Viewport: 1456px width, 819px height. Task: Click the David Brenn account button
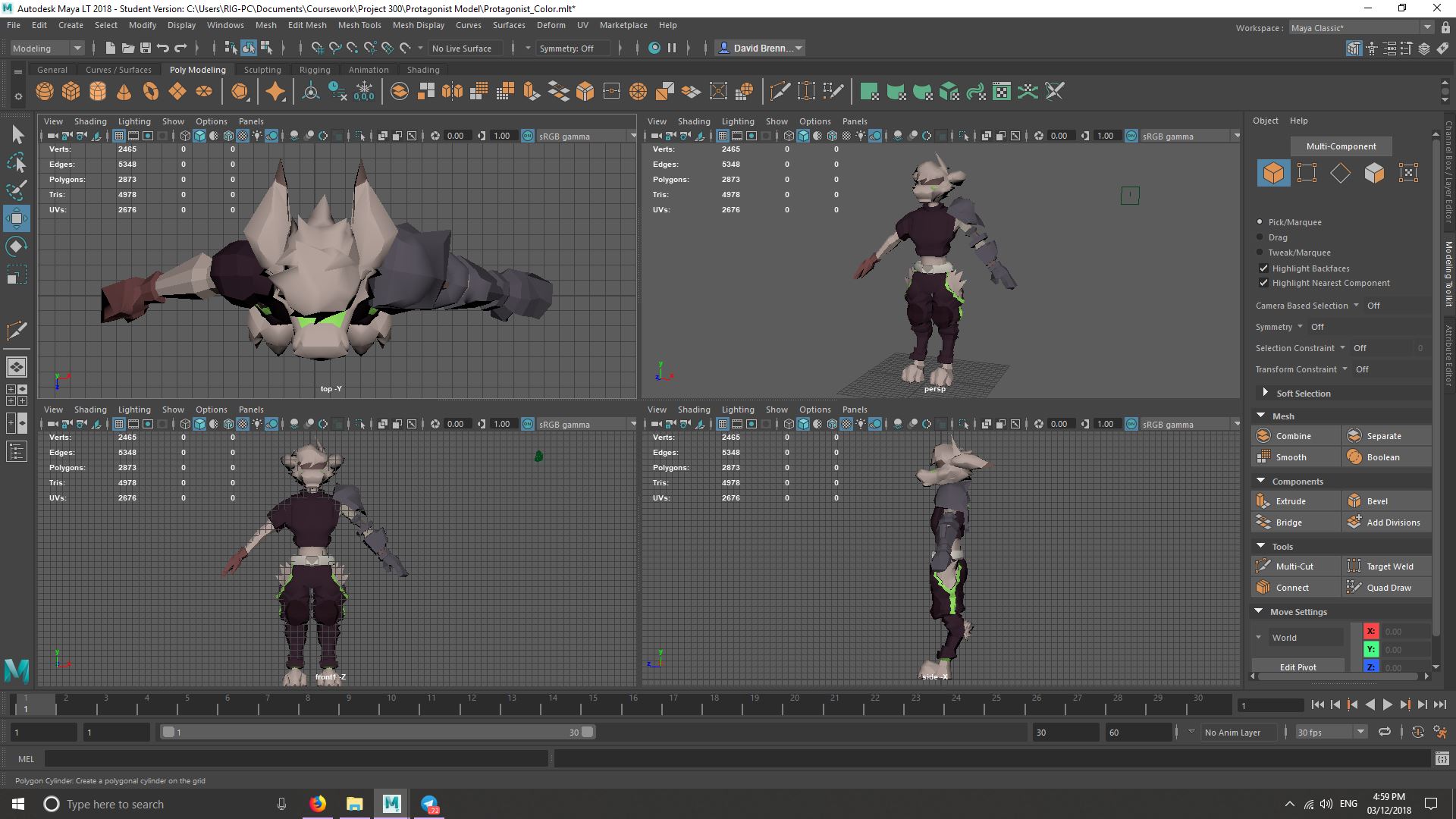tap(760, 48)
